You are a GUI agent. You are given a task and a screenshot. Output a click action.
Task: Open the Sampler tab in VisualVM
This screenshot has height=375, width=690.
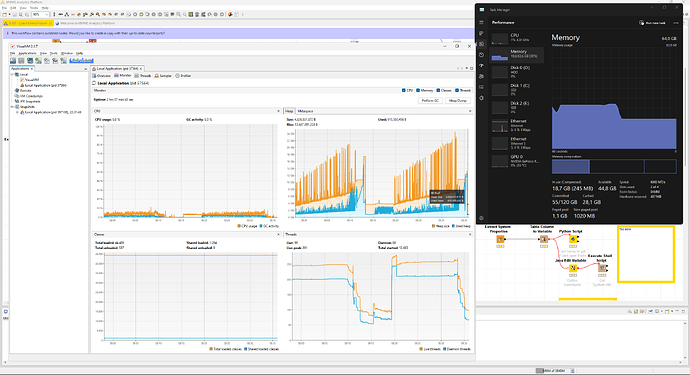coord(163,76)
